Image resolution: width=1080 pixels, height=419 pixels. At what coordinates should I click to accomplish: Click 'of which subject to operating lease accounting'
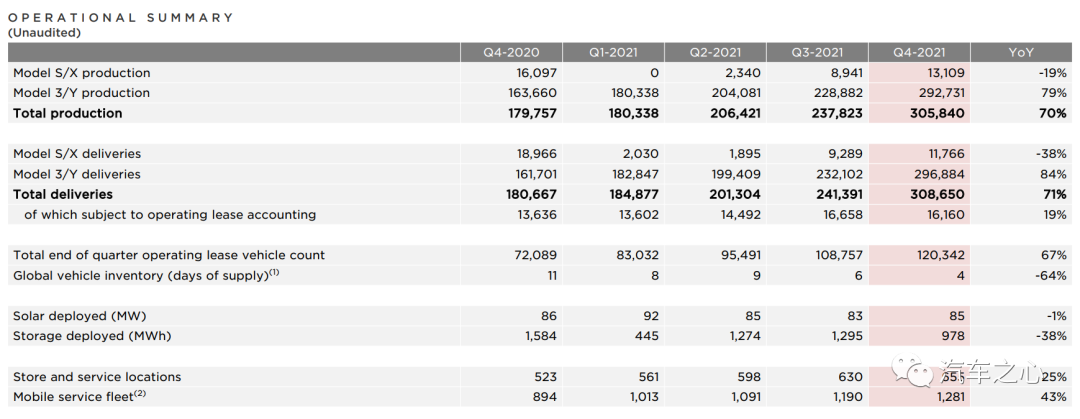pyautogui.click(x=170, y=215)
